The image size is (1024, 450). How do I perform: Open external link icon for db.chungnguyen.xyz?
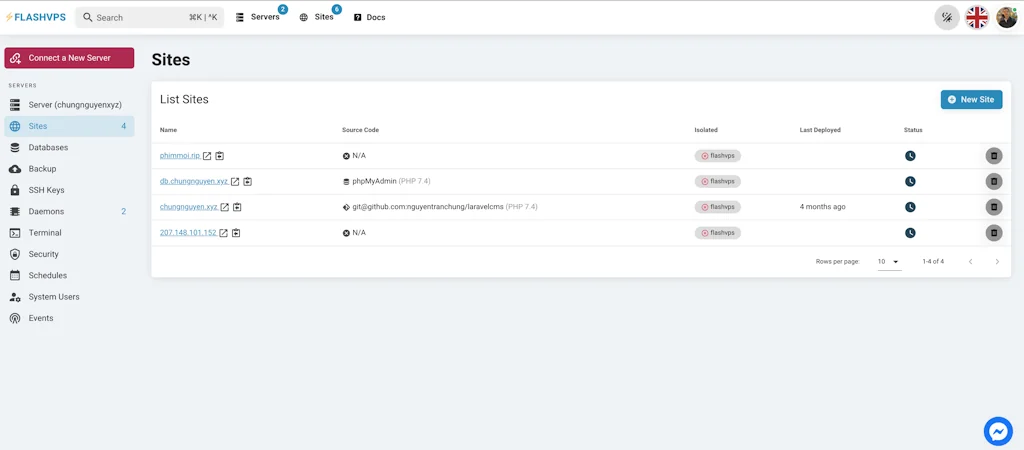(235, 182)
